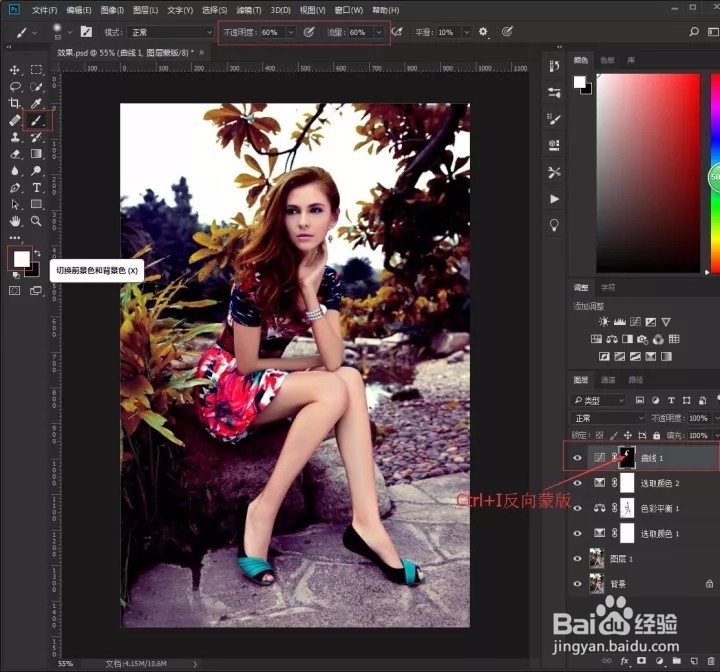Add a Levels adjustment
This screenshot has height=672, width=720.
tap(619, 322)
